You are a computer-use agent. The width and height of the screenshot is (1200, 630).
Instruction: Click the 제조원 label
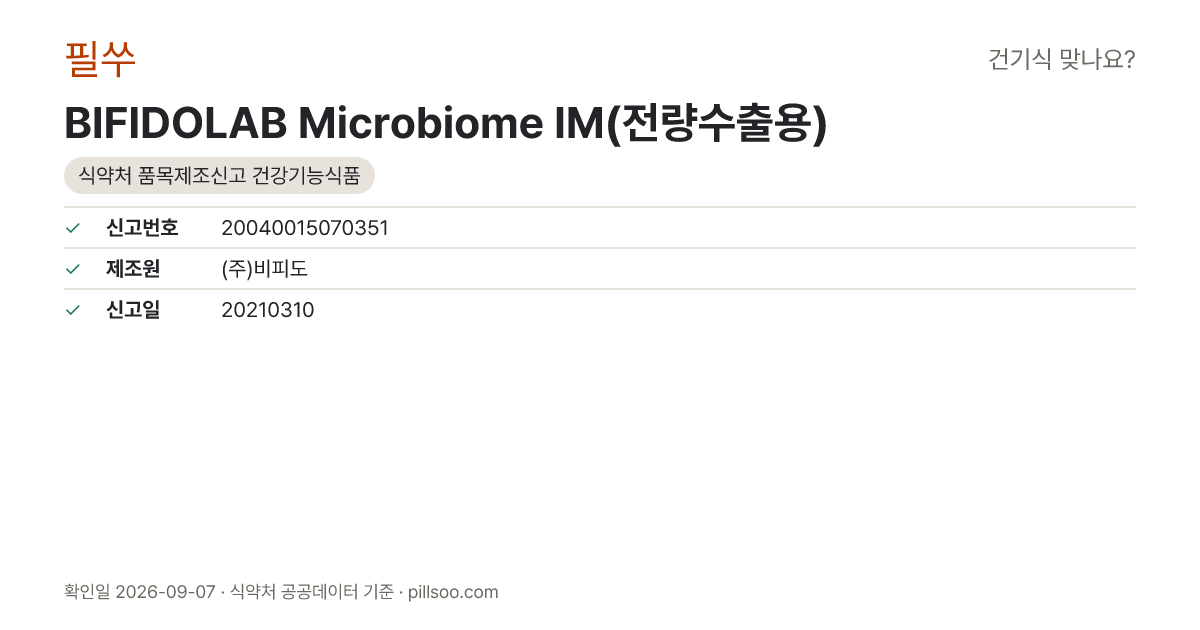[133, 269]
